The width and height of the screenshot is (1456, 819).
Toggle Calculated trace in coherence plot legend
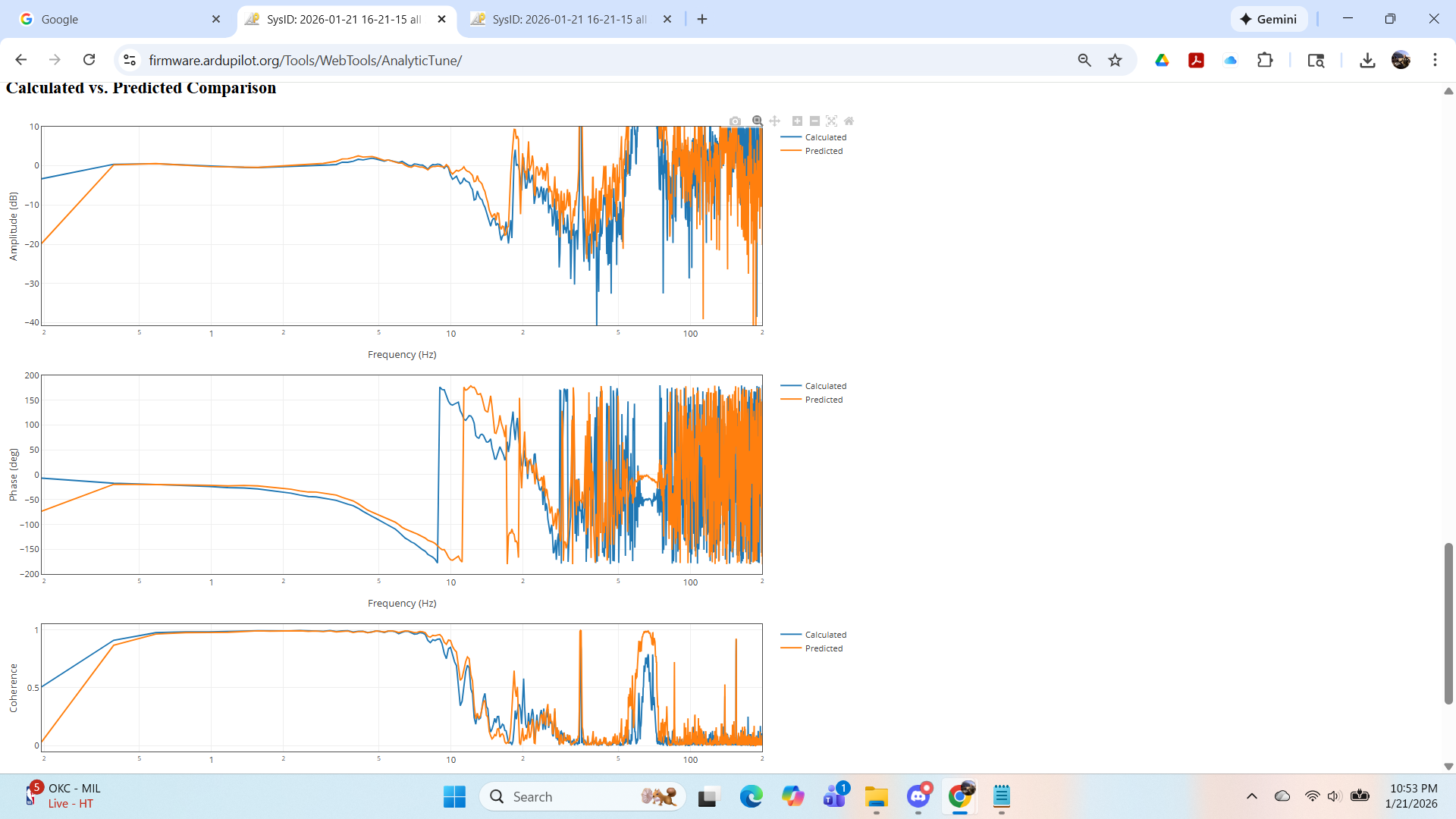(825, 635)
